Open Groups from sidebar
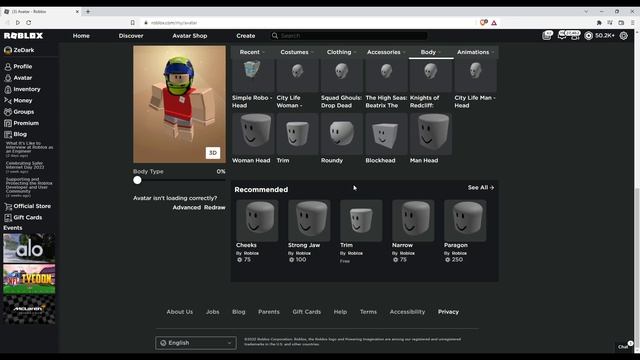This screenshot has width=640, height=360. [x=19, y=111]
